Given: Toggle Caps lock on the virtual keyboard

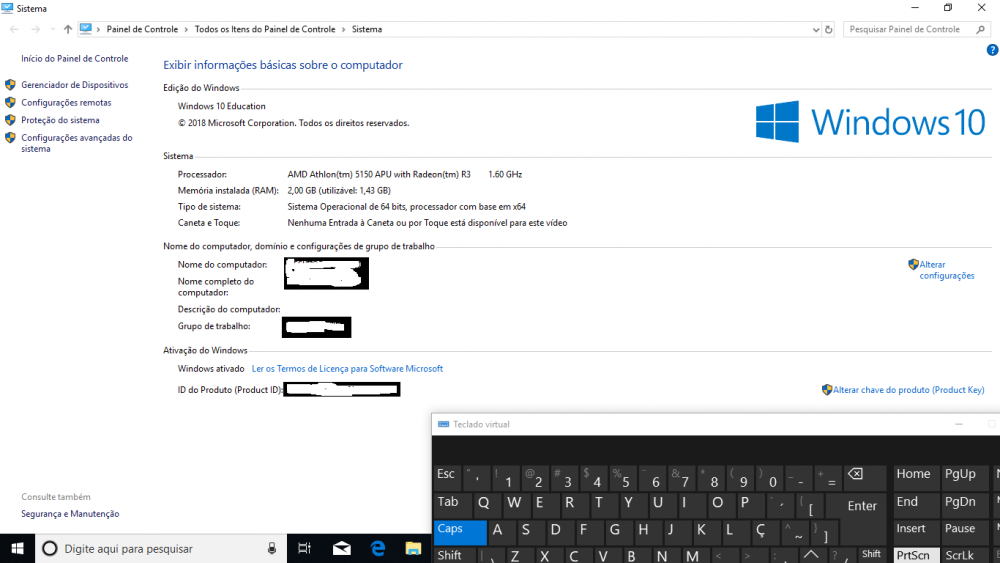Looking at the screenshot, I should pyautogui.click(x=460, y=530).
